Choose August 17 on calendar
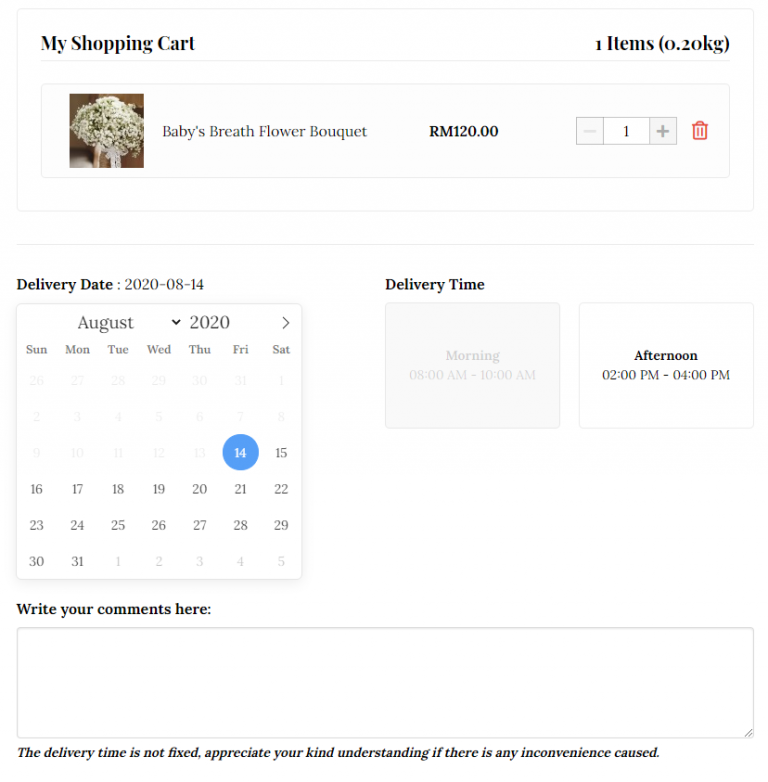Viewport: 768px width, 782px height. pos(77,489)
